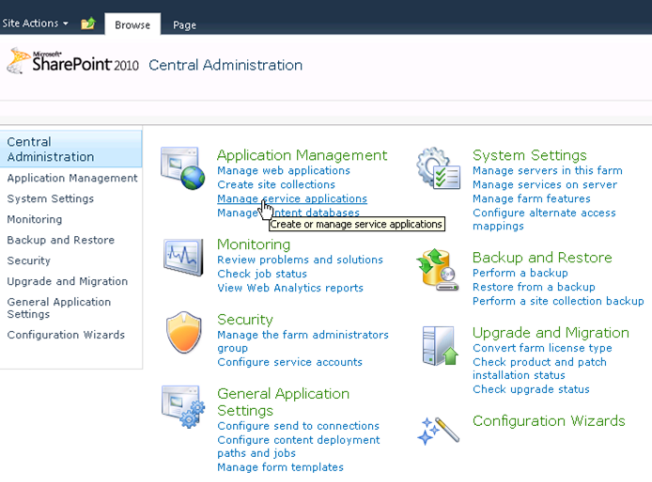Click the SharePoint 2010 logo
The width and height of the screenshot is (652, 482).
point(72,64)
